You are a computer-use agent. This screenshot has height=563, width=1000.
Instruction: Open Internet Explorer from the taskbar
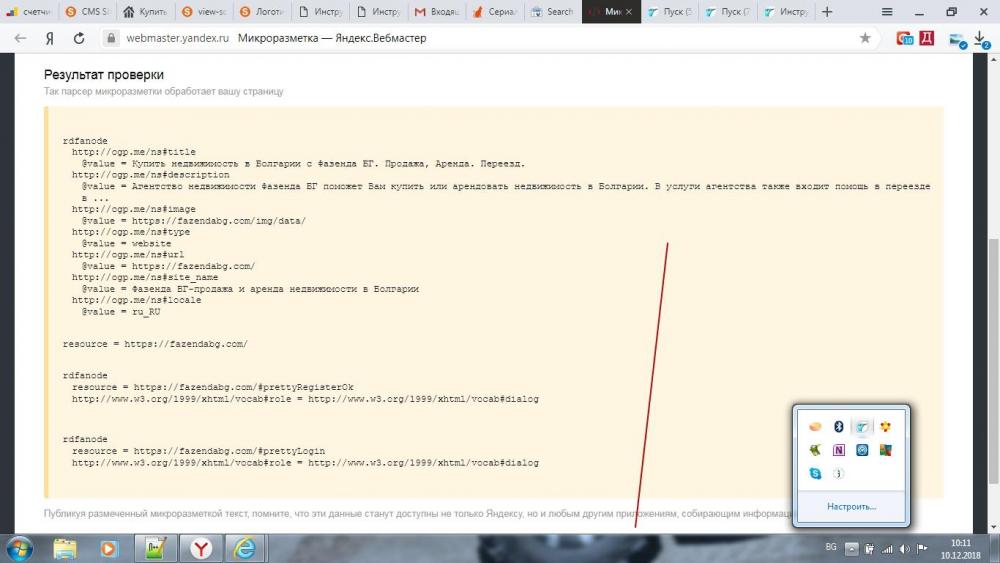(x=244, y=548)
